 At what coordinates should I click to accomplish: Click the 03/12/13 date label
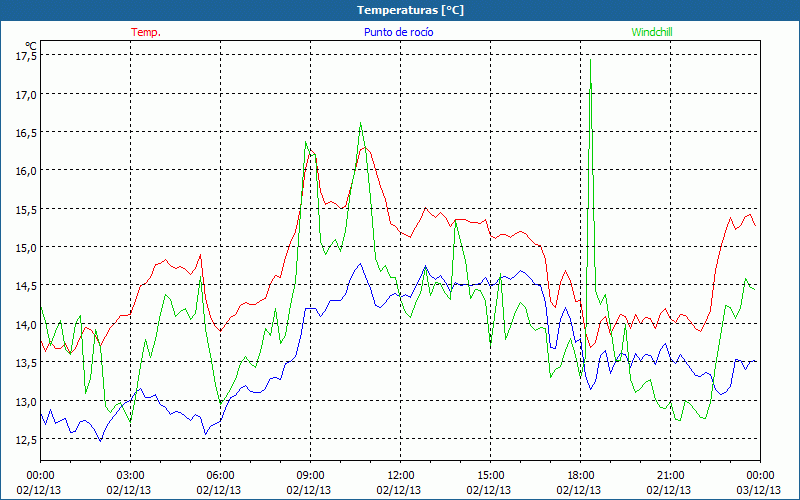759,490
